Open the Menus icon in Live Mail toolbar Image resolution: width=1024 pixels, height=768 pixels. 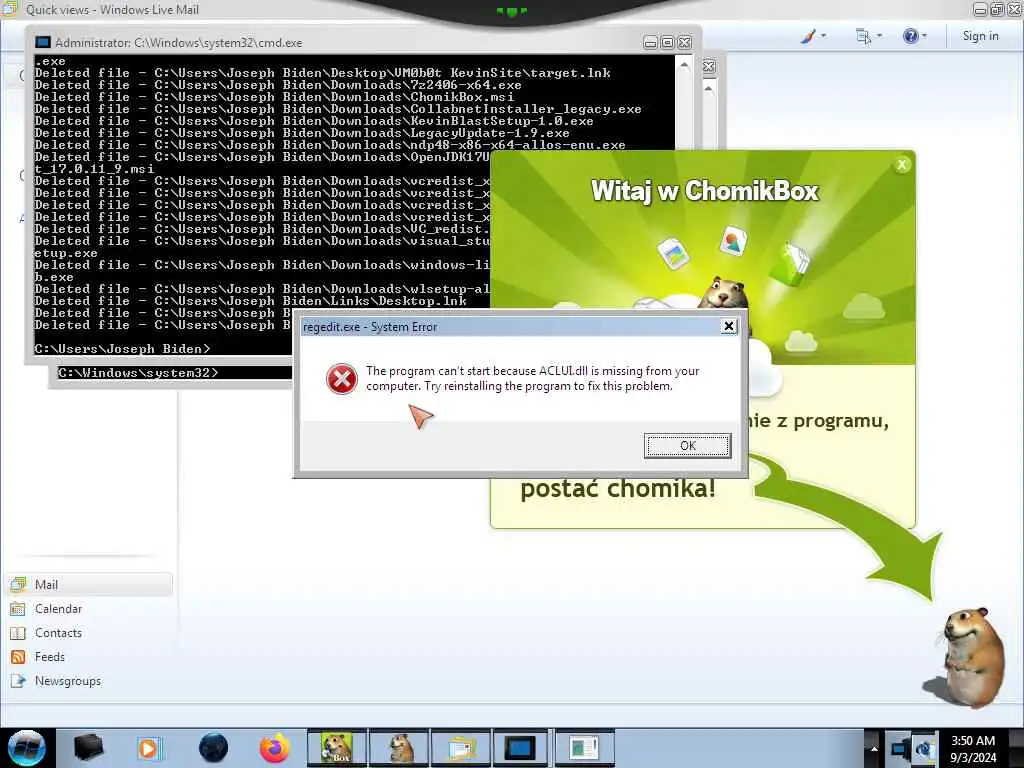click(863, 36)
